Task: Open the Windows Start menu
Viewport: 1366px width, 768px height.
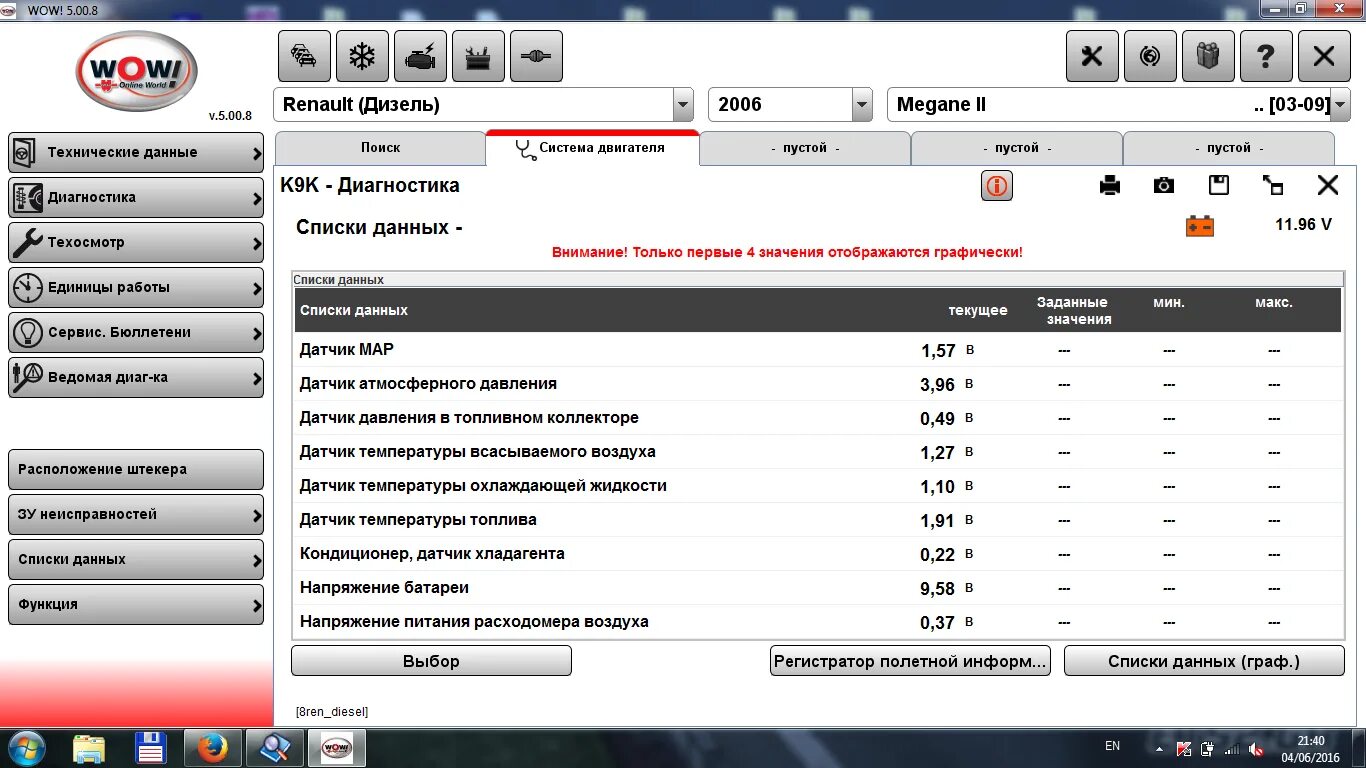Action: (27, 748)
